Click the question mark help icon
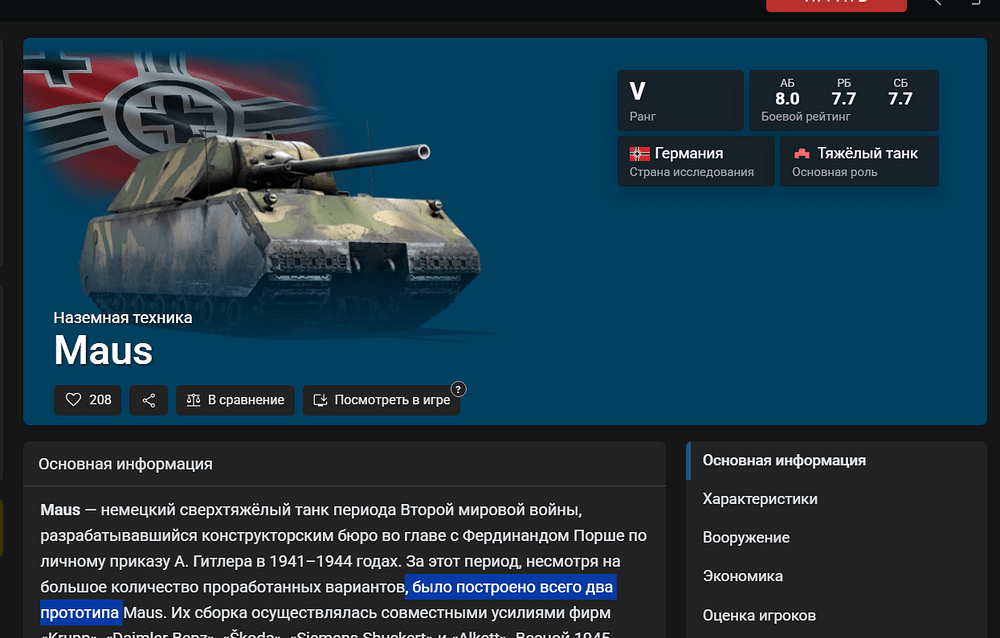 coord(457,388)
